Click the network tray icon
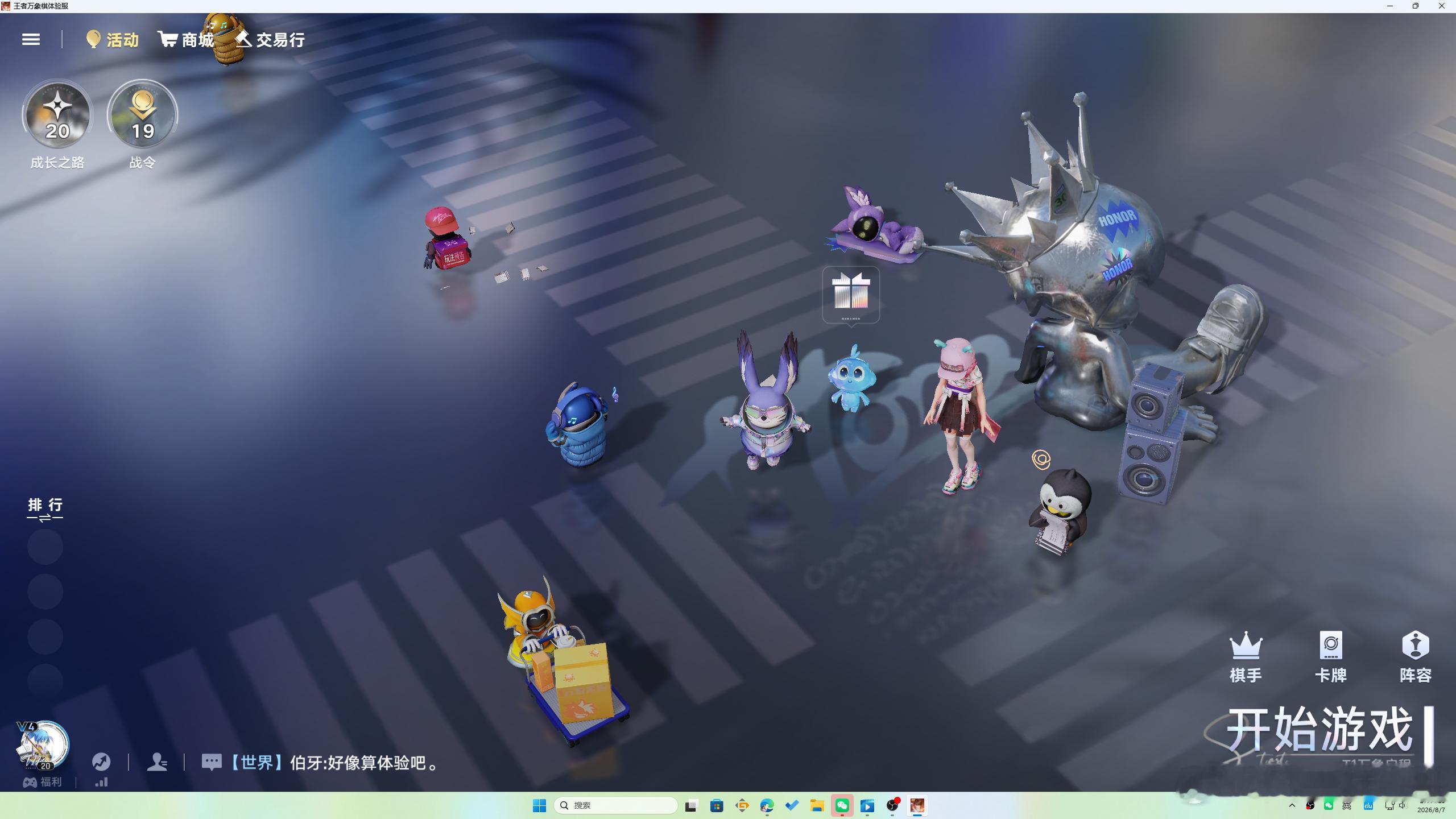Image resolution: width=1456 pixels, height=819 pixels. [x=1389, y=805]
